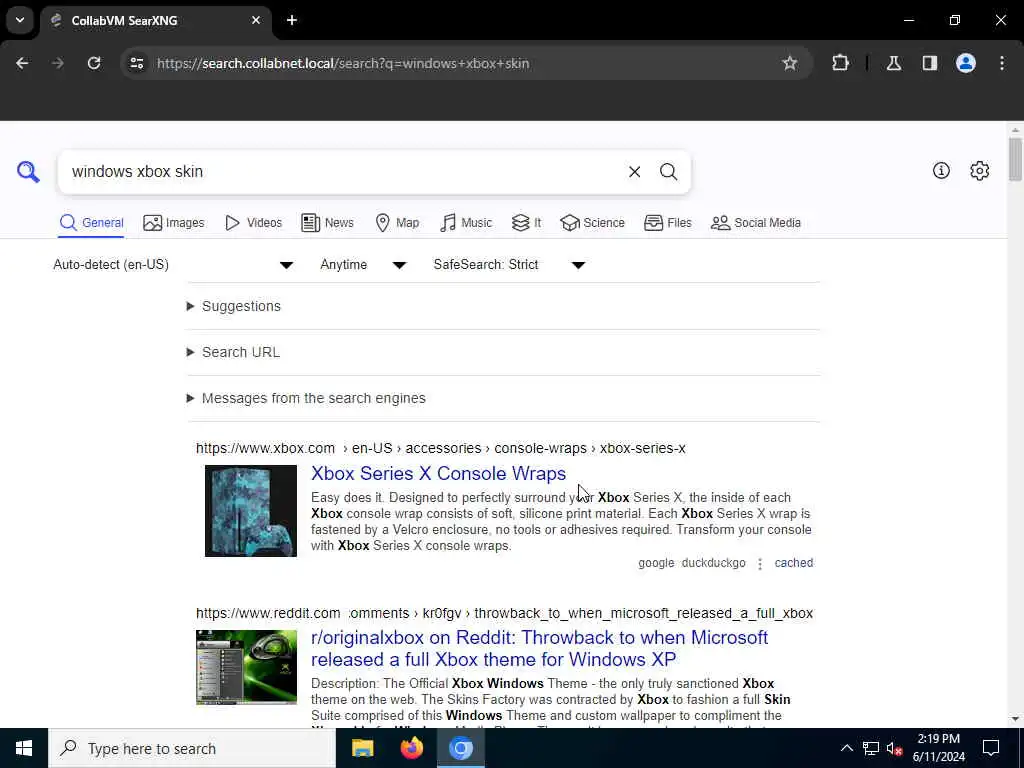The height and width of the screenshot is (768, 1024).
Task: Click the Chromium taskbar icon
Action: coord(460,748)
